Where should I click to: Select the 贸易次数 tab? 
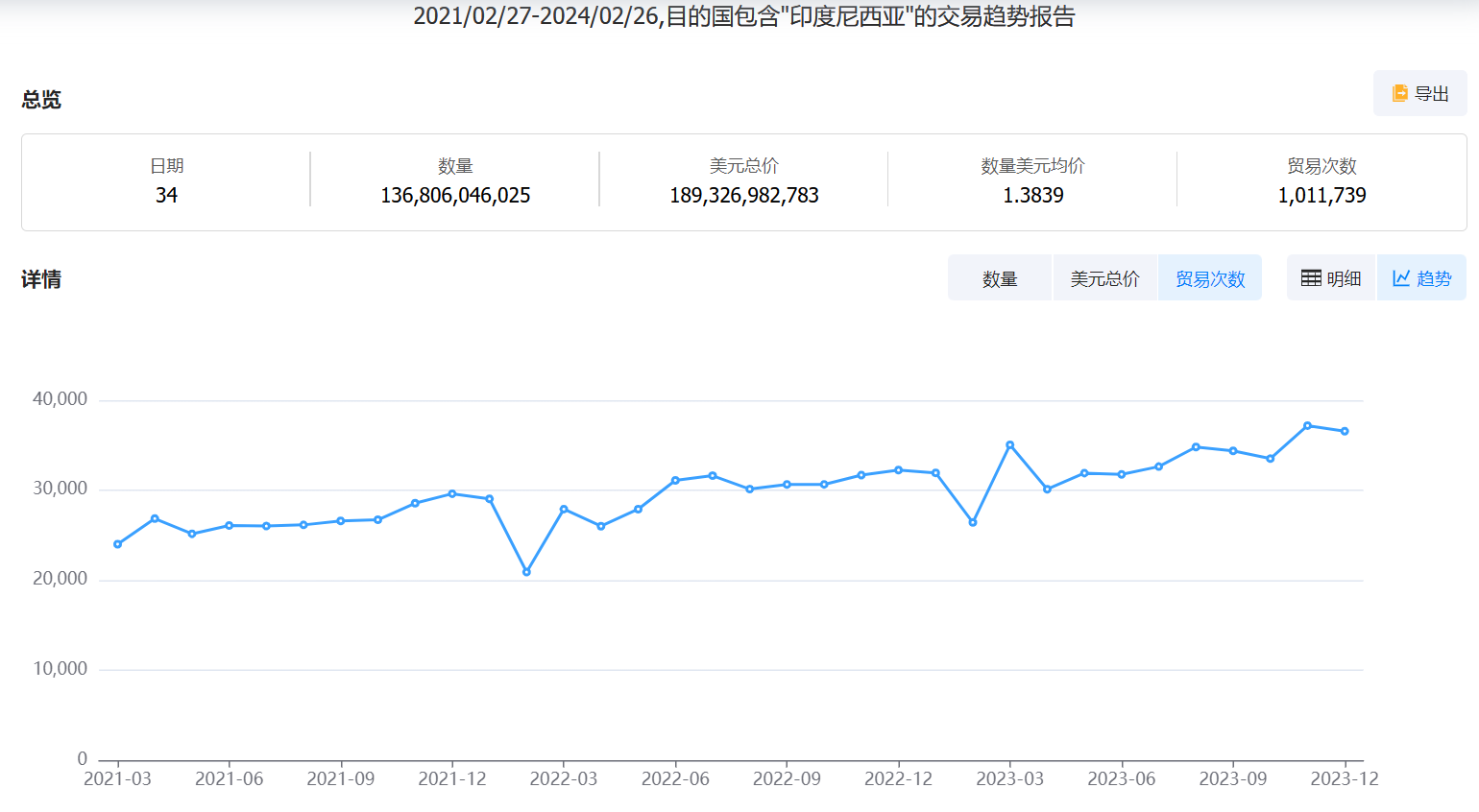tap(1210, 278)
